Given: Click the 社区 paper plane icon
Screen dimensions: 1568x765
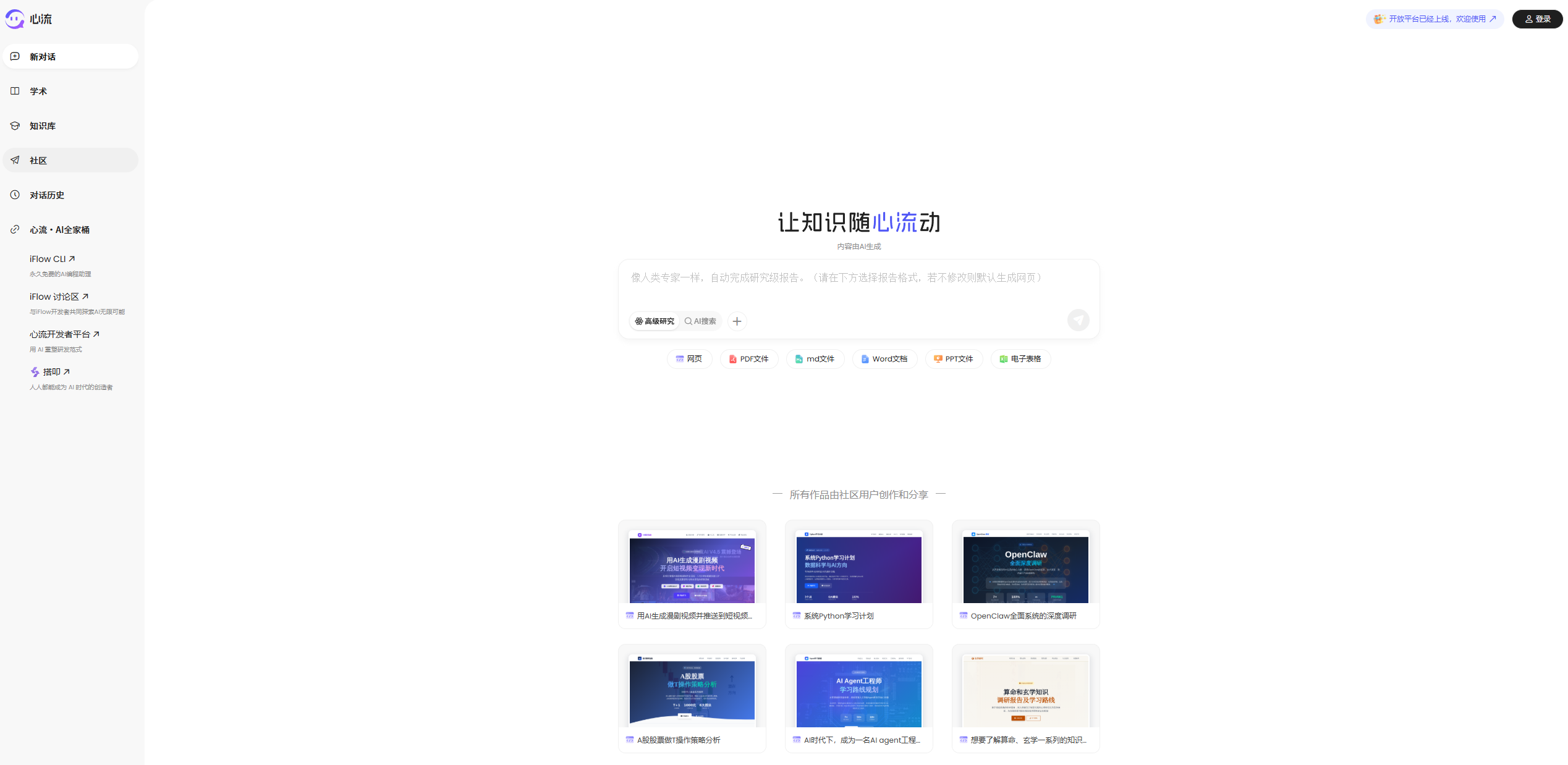Looking at the screenshot, I should [15, 160].
